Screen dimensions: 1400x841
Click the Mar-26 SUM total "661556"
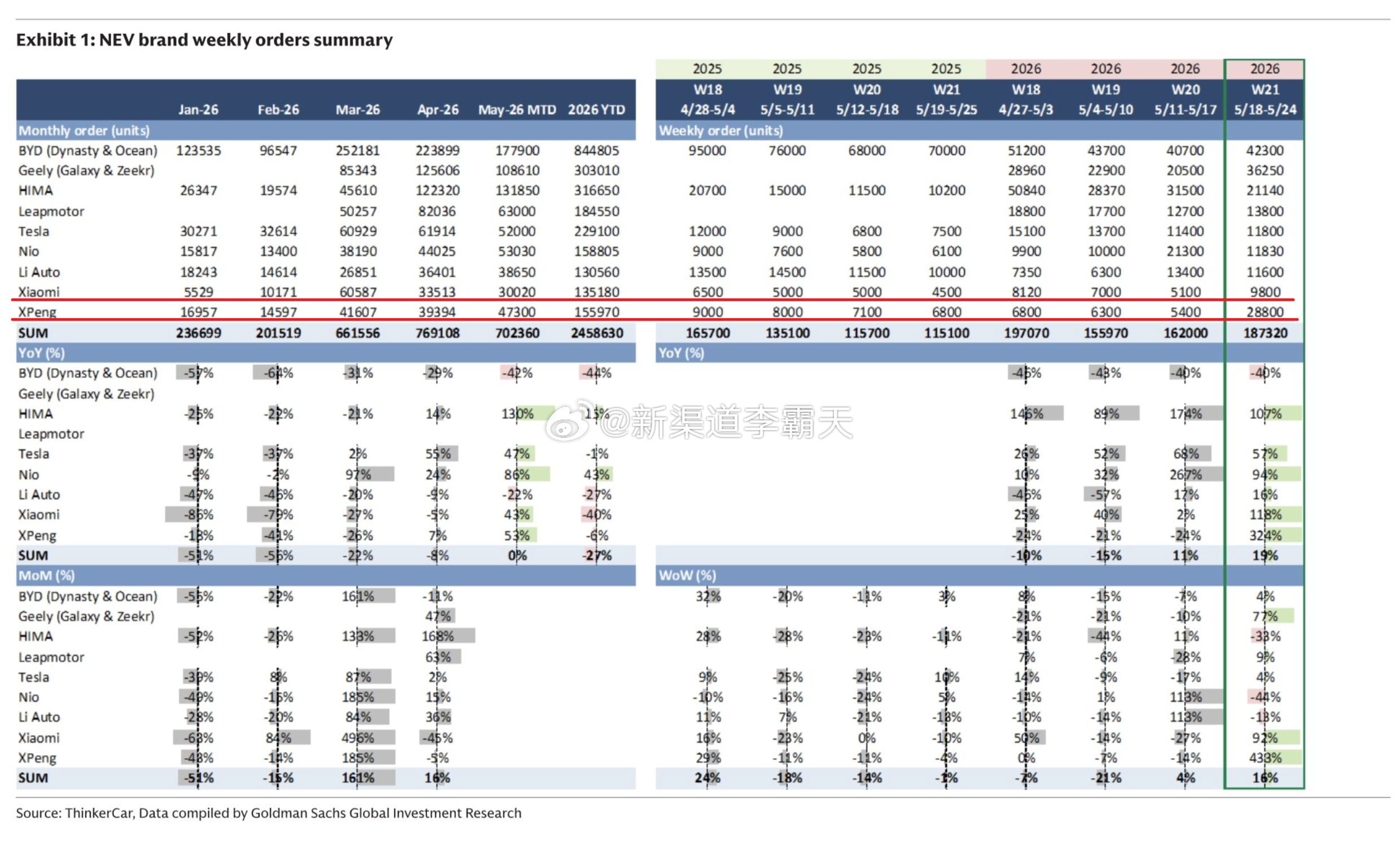358,332
